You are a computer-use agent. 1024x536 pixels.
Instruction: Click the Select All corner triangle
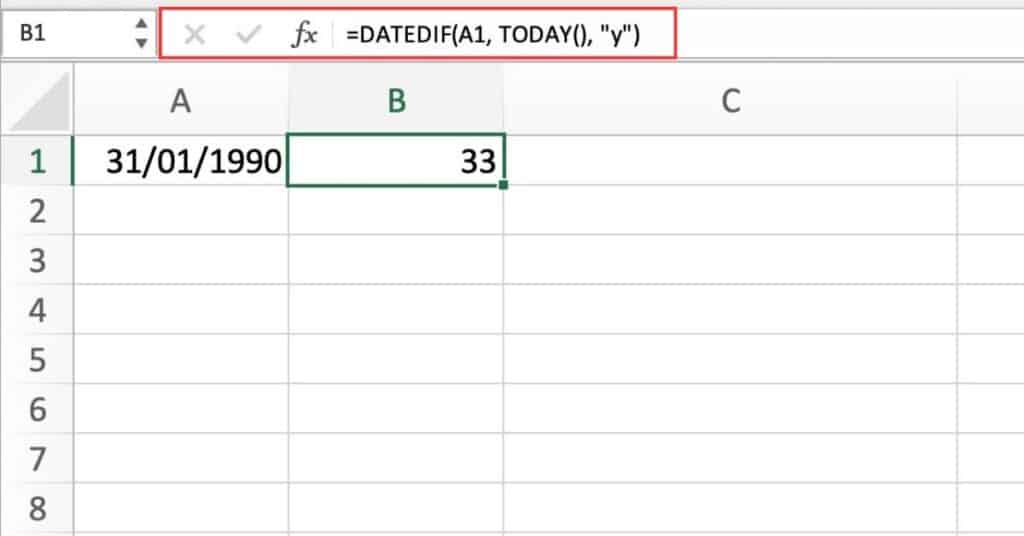(39, 102)
